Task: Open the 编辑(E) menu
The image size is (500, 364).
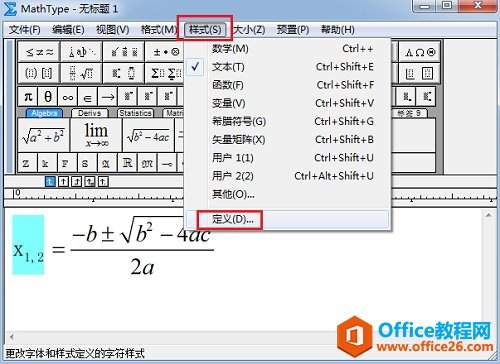Action: [68, 30]
